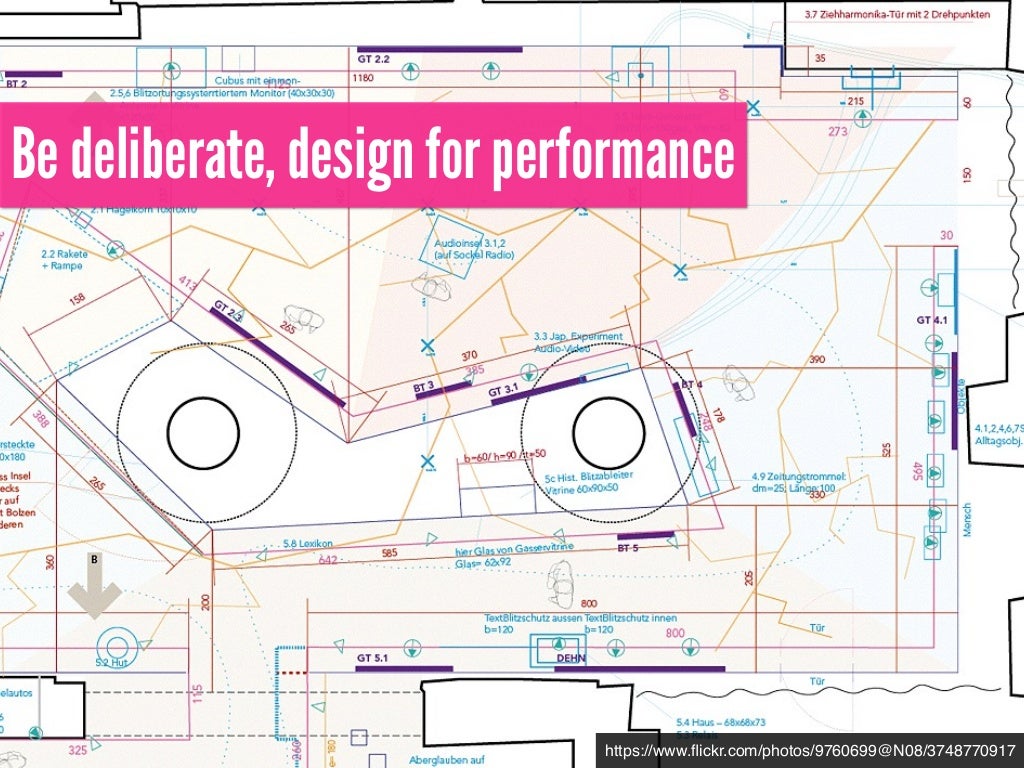Click the '585' dimension number
The width and height of the screenshot is (1024, 768).
(389, 553)
